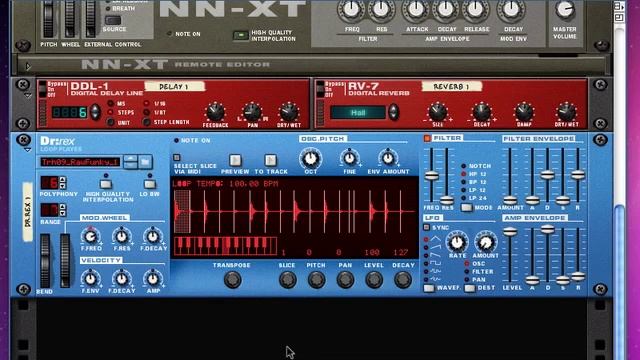This screenshot has width=640, height=360.
Task: Click the rack vertical scrollbar thumb
Action: click(620, 282)
